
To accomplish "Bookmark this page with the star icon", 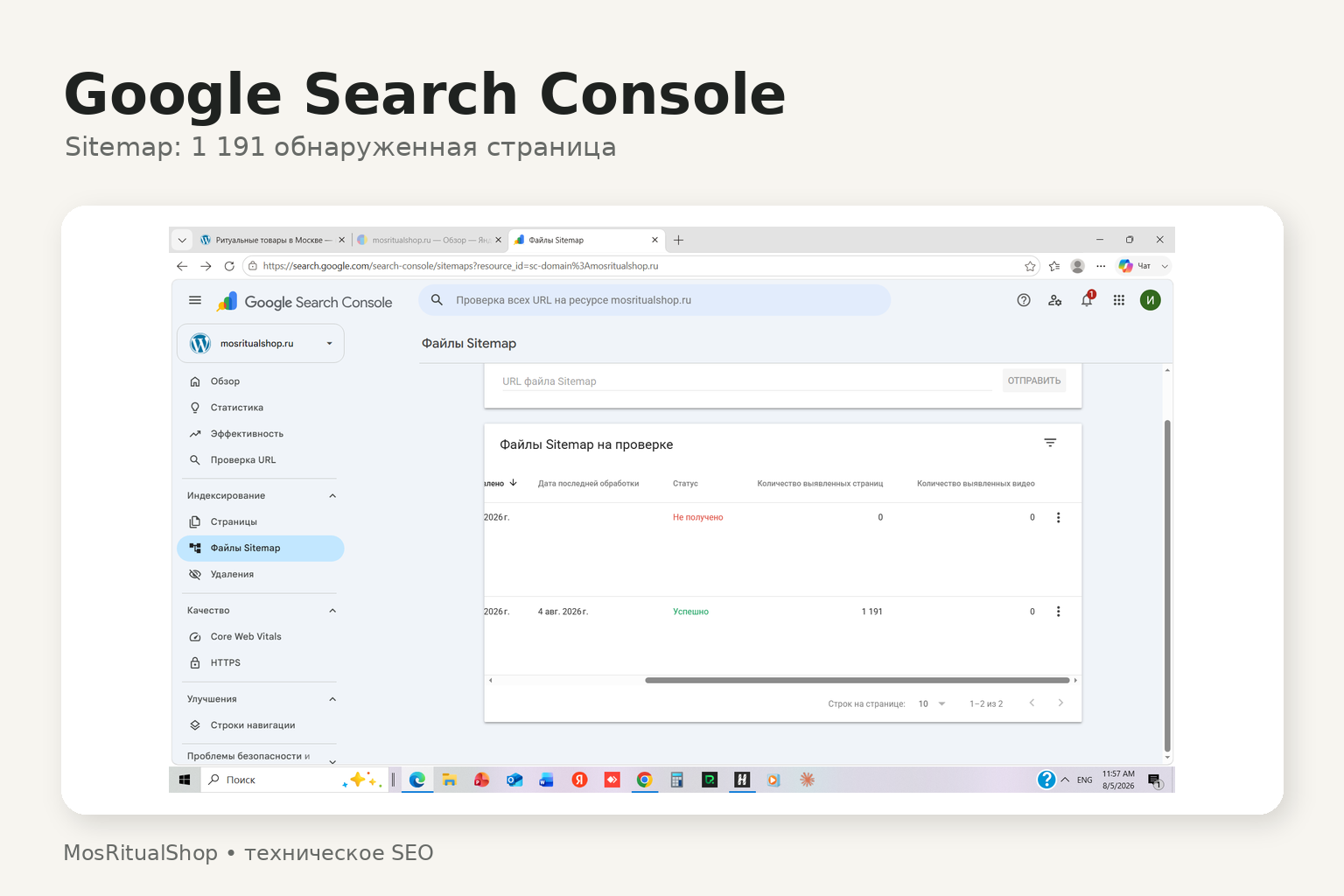I will 1030,266.
